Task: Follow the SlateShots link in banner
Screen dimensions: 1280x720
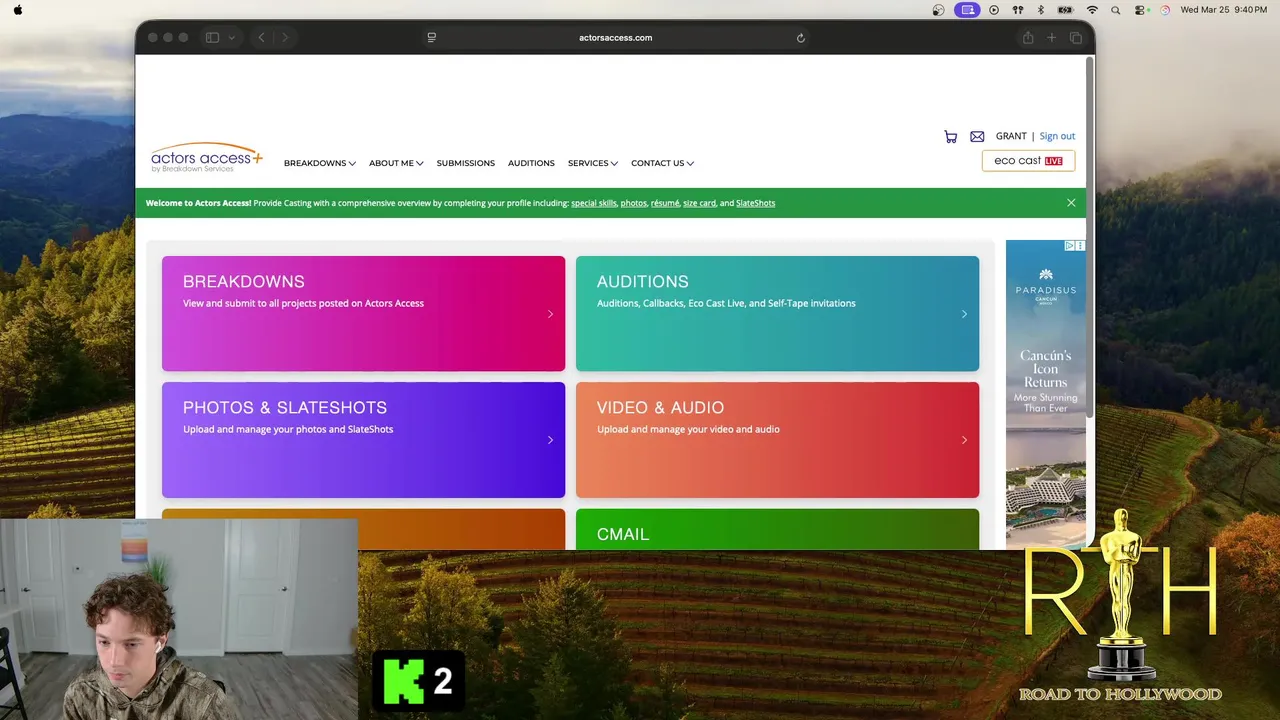Action: coord(755,203)
